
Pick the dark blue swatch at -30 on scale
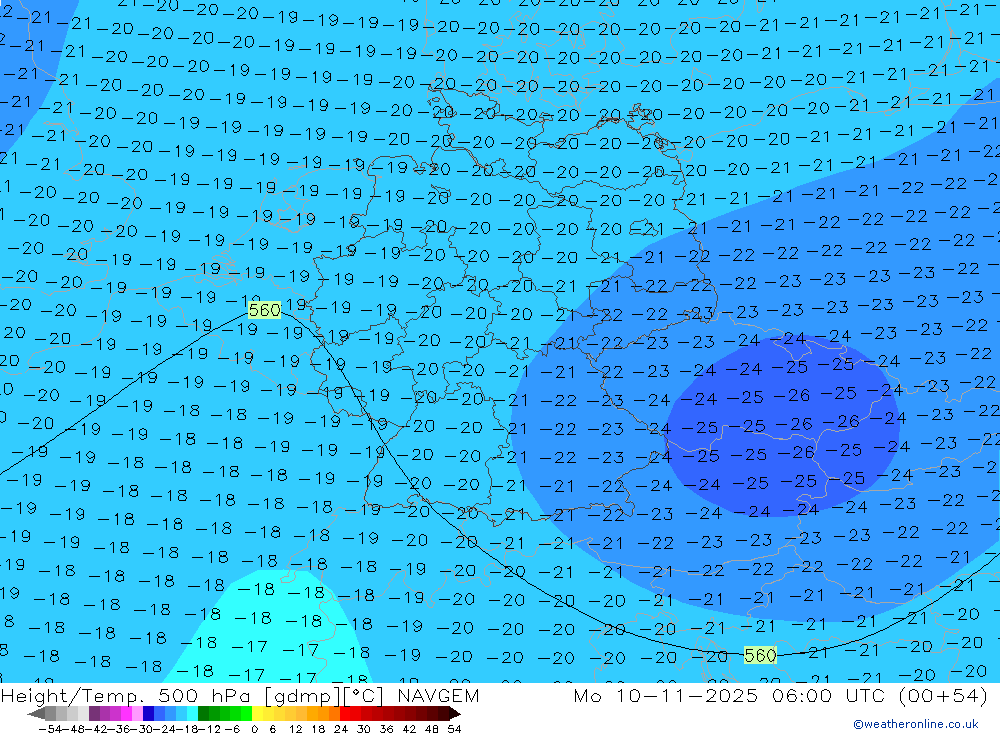[x=148, y=713]
